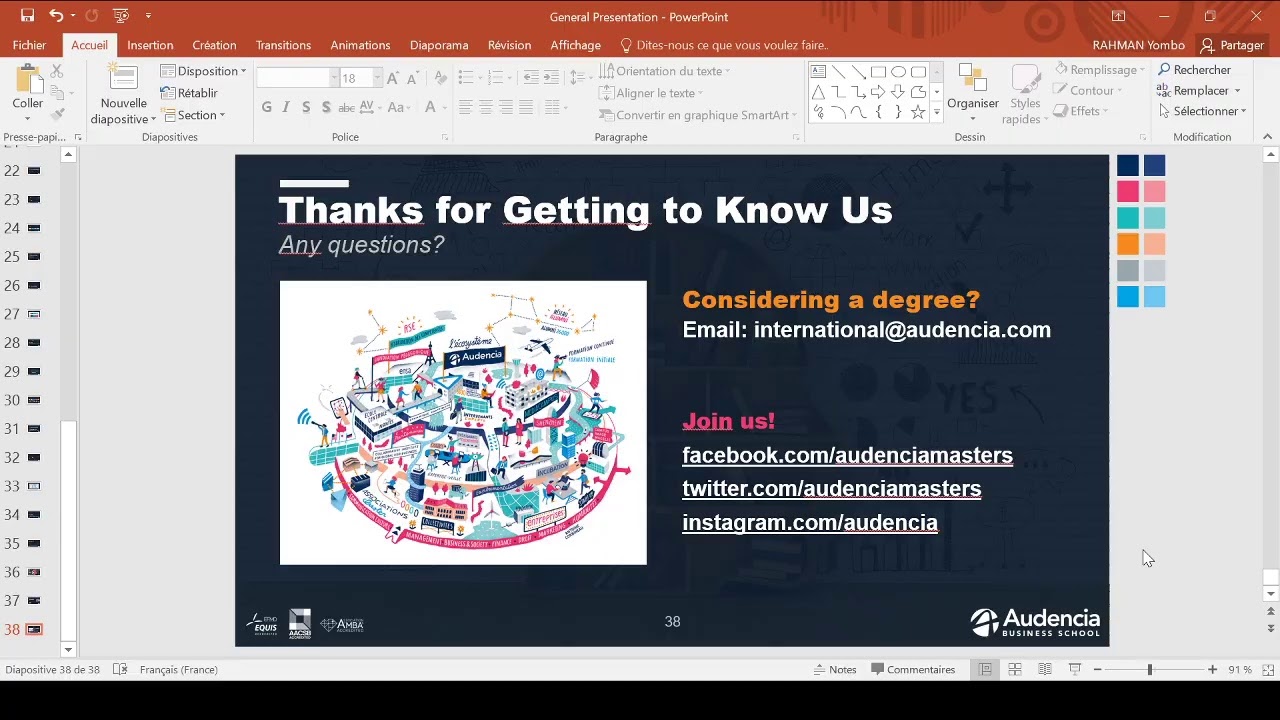Start slideshow from the status bar icon
1280x720 pixels.
(1075, 670)
